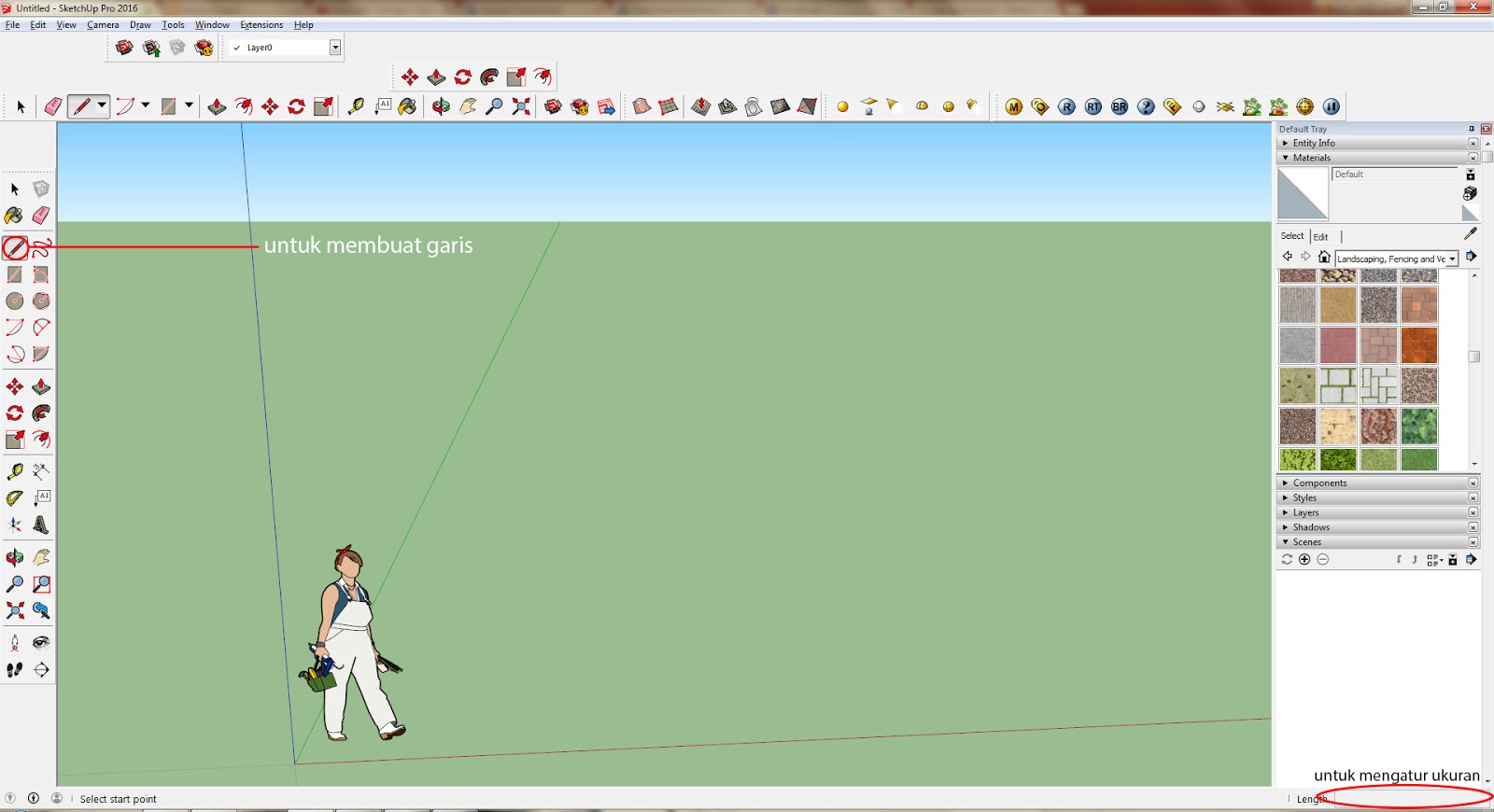The width and height of the screenshot is (1494, 812).
Task: Select the Protractor tool
Action: click(x=15, y=498)
